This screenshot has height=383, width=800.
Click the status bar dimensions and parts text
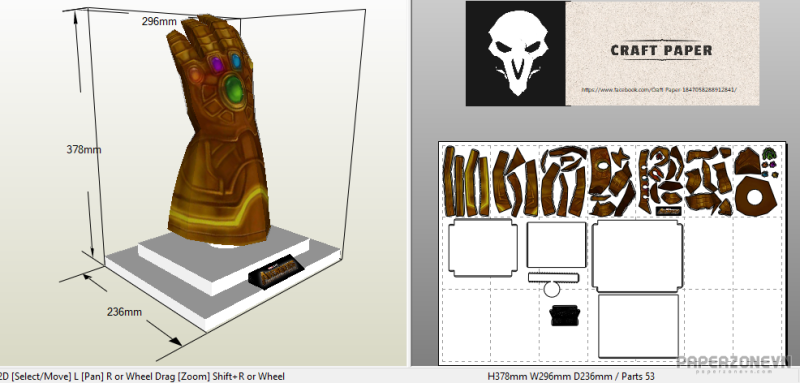[571, 376]
